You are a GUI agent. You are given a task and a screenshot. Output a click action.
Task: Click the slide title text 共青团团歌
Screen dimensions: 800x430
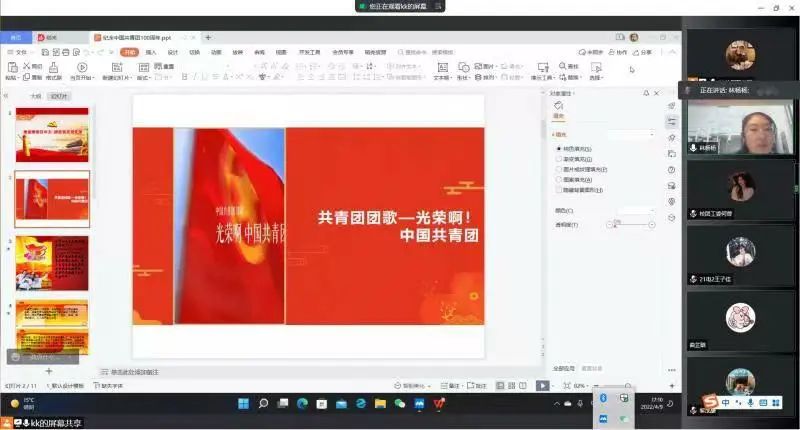[x=398, y=225]
